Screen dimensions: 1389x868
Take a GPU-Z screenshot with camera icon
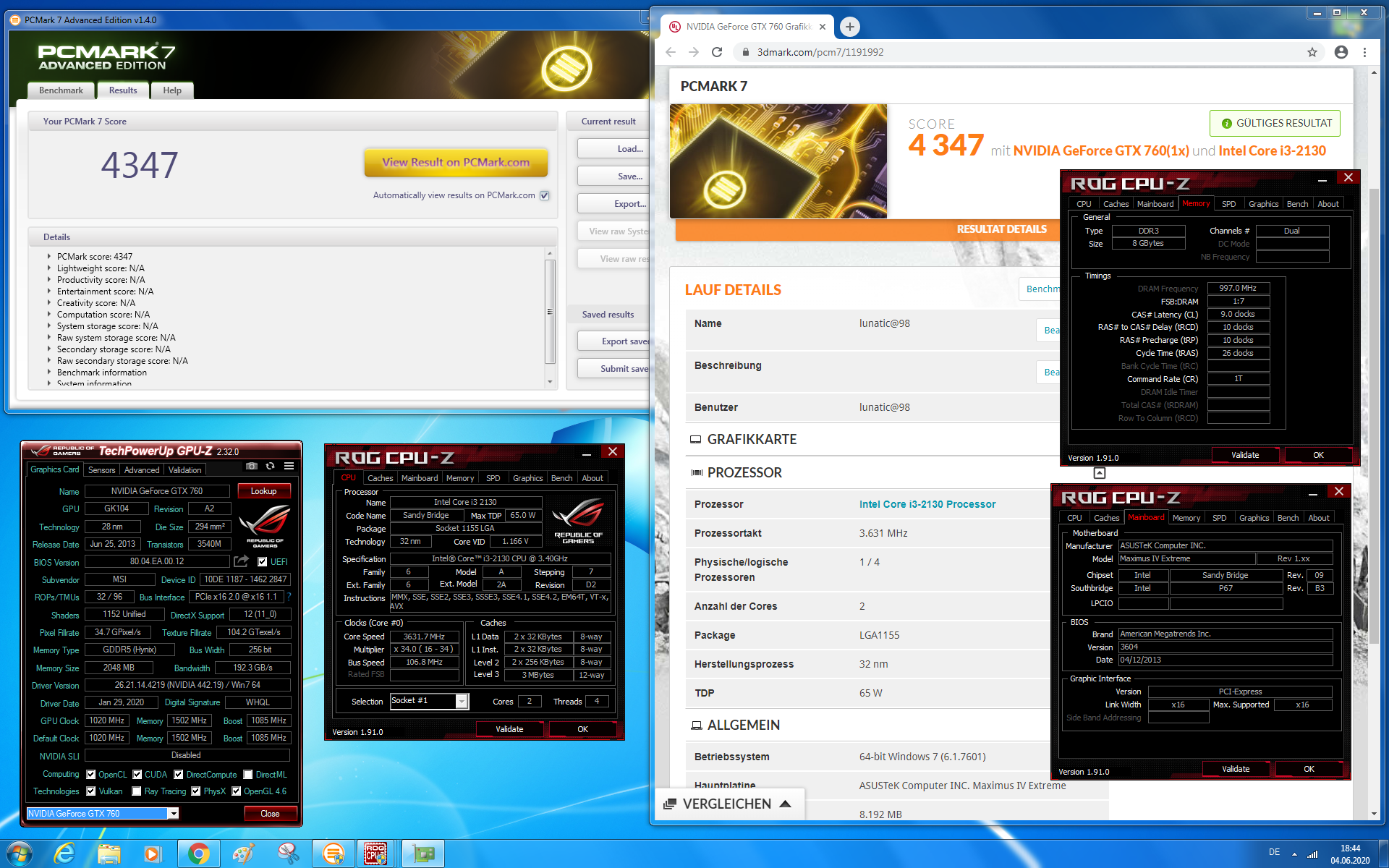click(251, 466)
